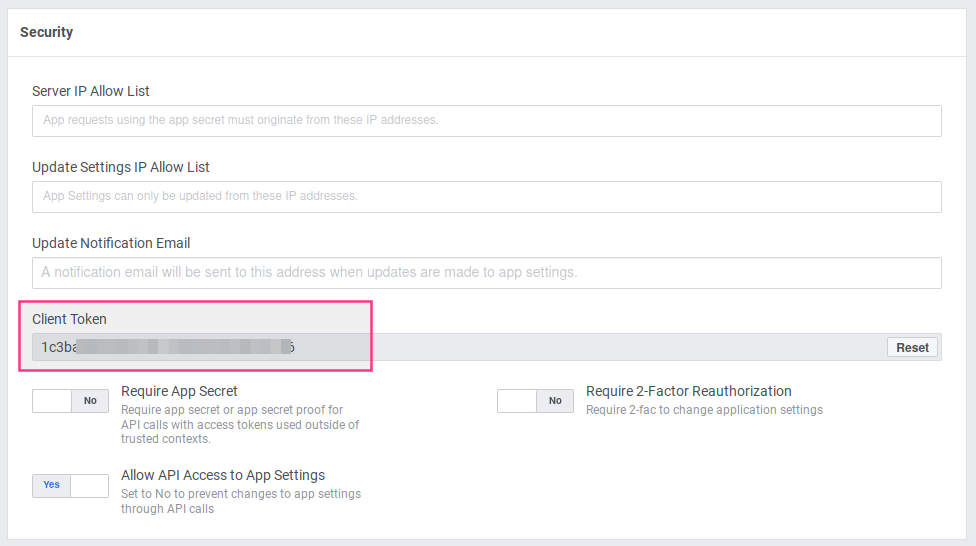
Task: Click the Server IP Allow List label
Action: coord(91,91)
